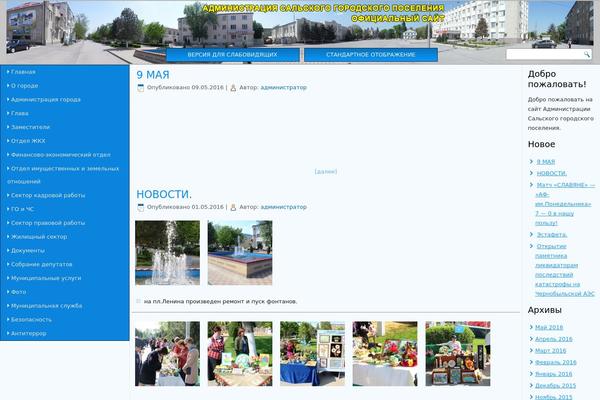Open Документы in the side menu
The width and height of the screenshot is (600, 400).
28,251
